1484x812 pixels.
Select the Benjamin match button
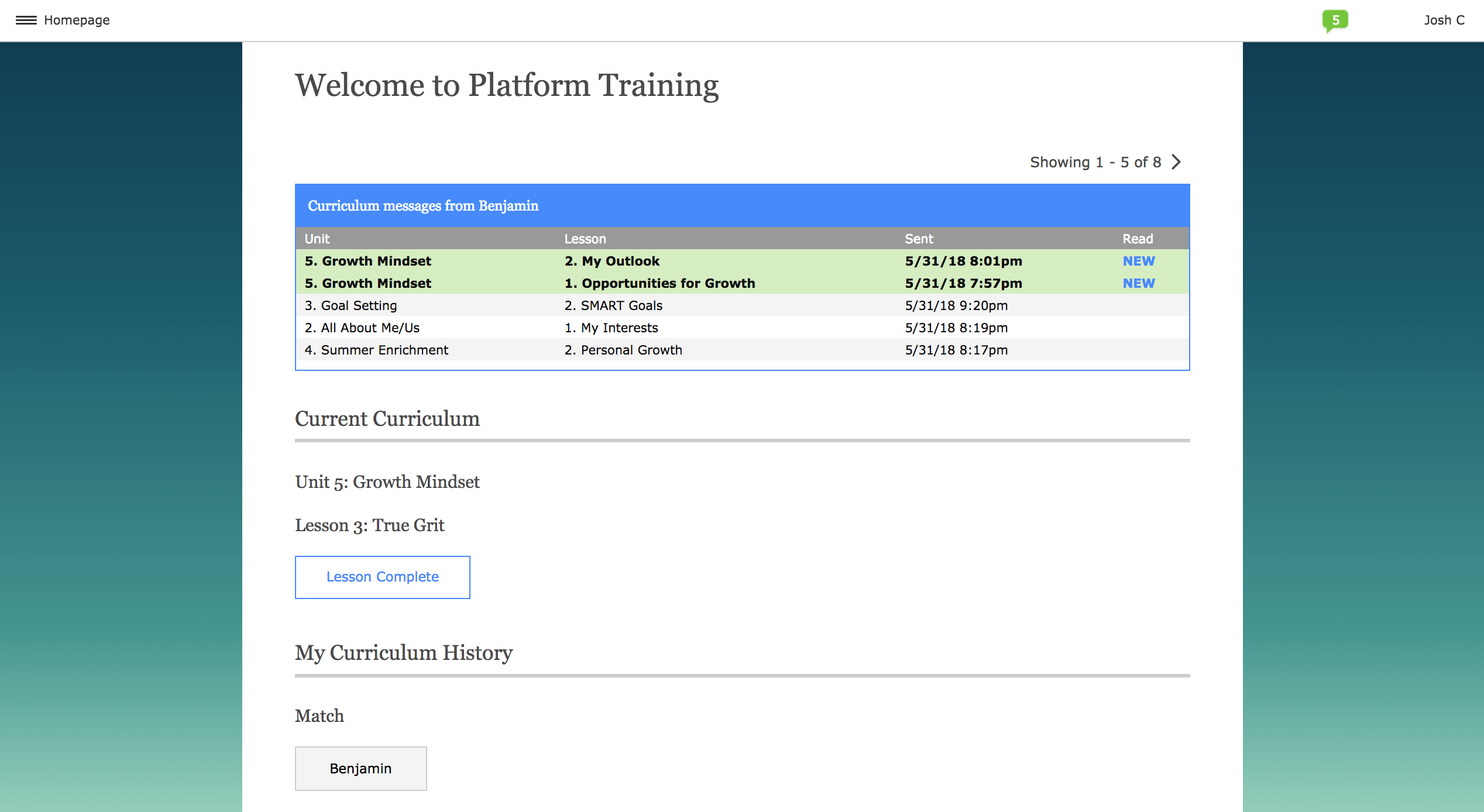pyautogui.click(x=360, y=768)
